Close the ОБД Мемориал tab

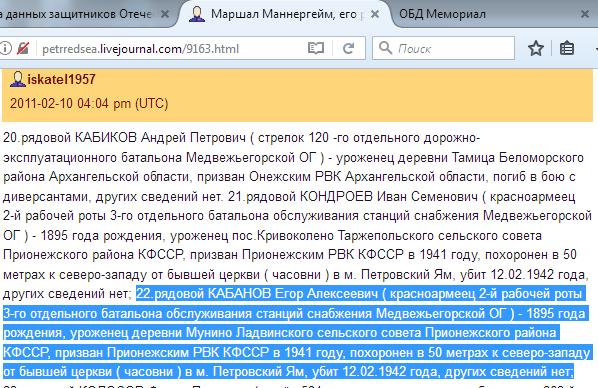(585, 14)
